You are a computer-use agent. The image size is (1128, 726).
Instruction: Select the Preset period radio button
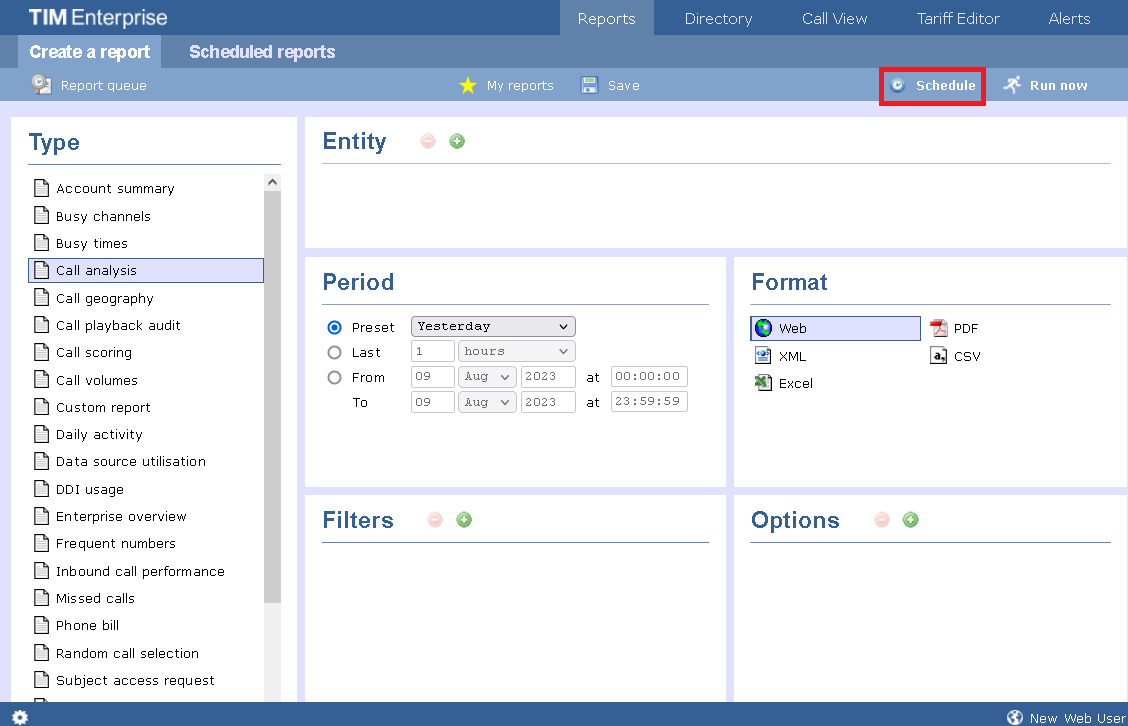(333, 325)
